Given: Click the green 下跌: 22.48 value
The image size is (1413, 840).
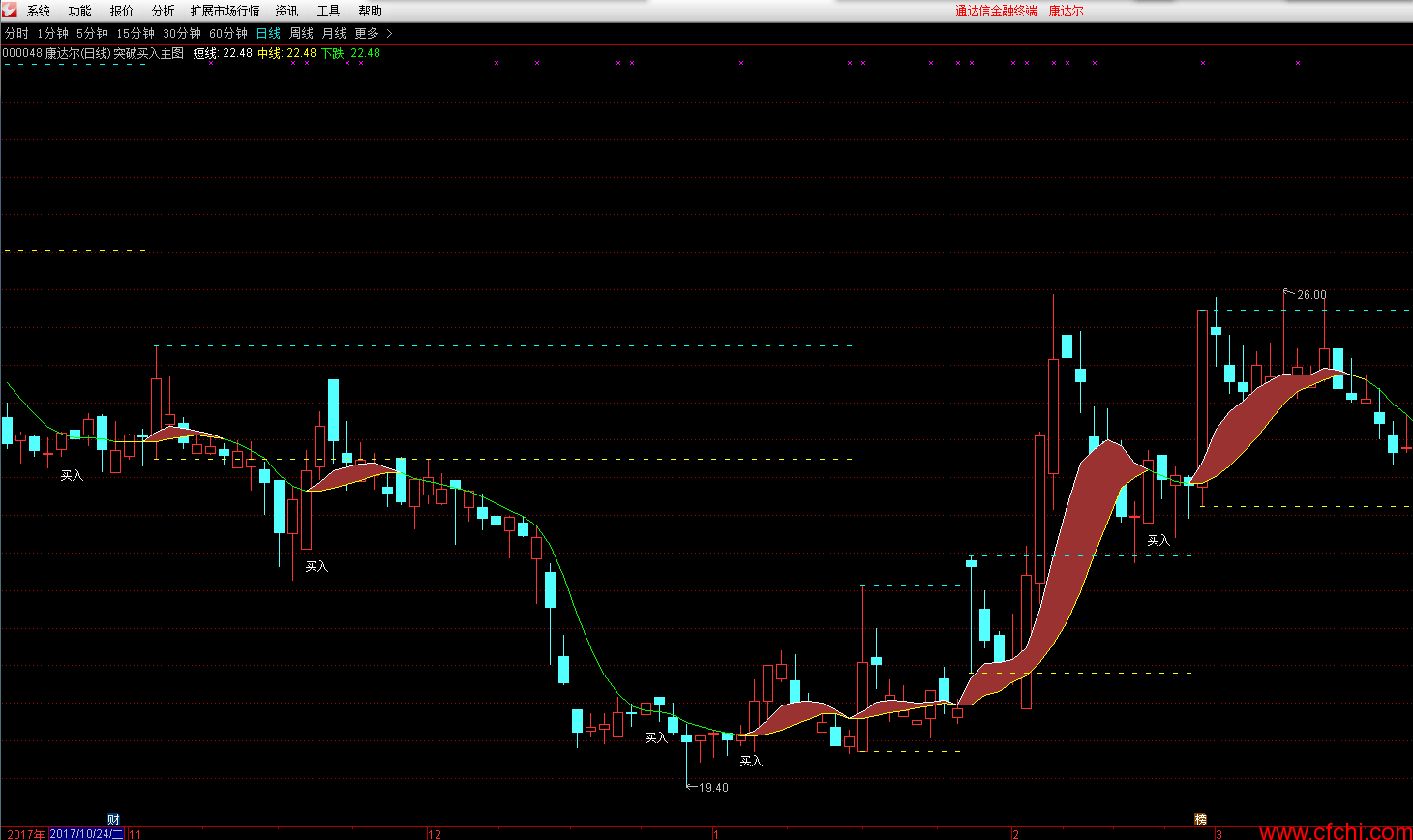Looking at the screenshot, I should [x=350, y=53].
